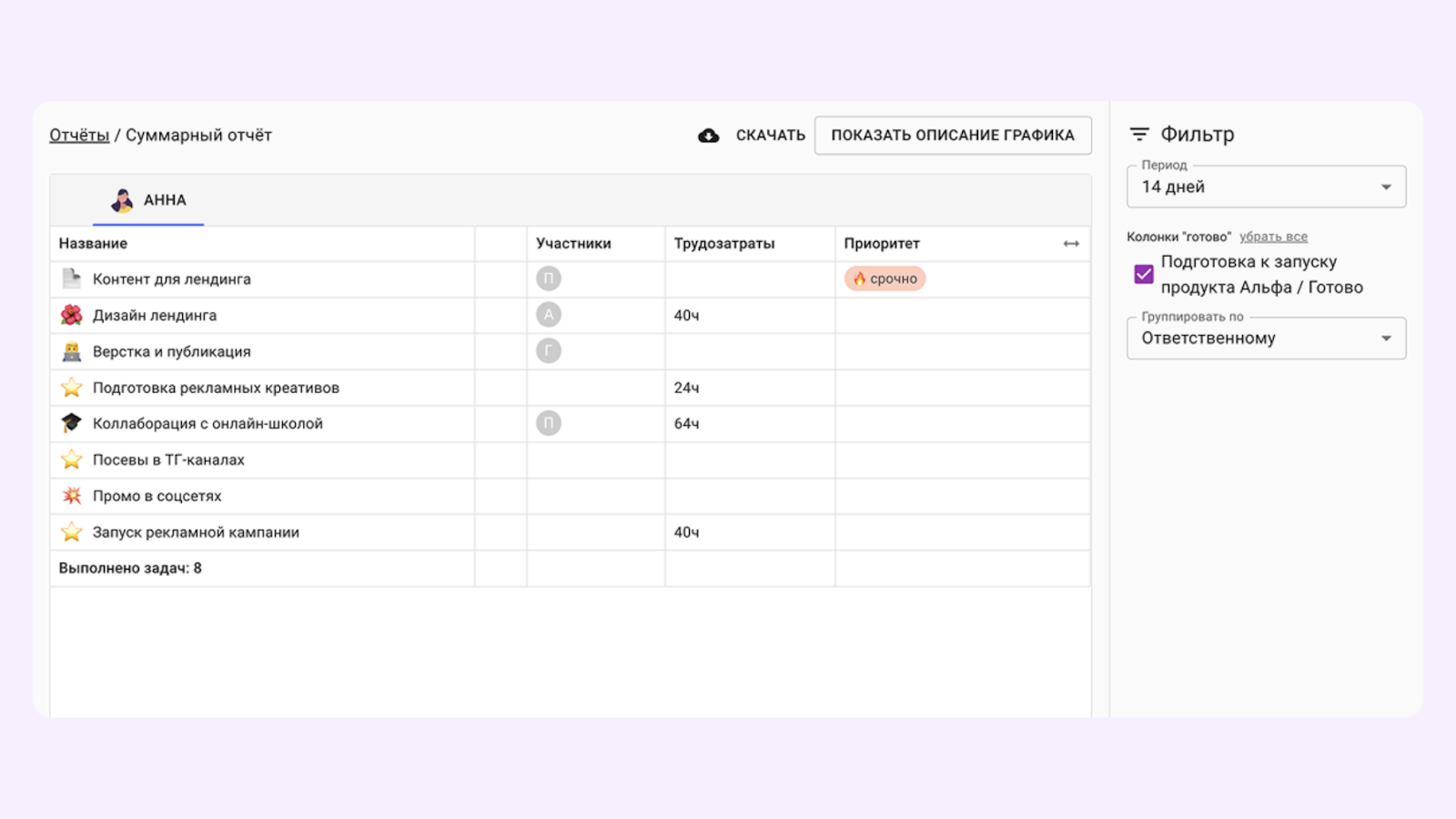Screen dimensions: 1456x819
Task: Open the Запуск рекламной кампании task row
Action: tap(196, 532)
